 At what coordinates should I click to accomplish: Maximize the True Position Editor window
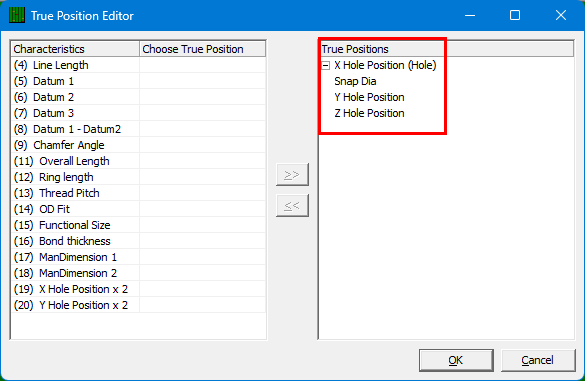click(515, 15)
